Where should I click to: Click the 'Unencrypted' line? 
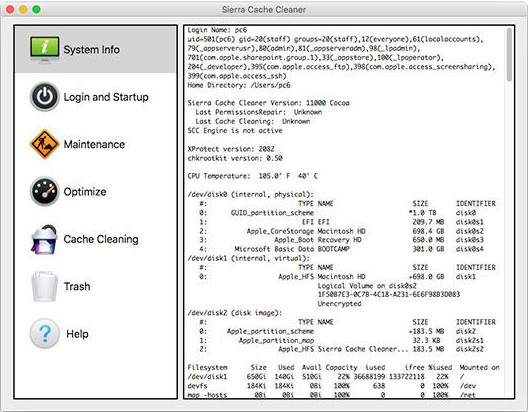339,304
